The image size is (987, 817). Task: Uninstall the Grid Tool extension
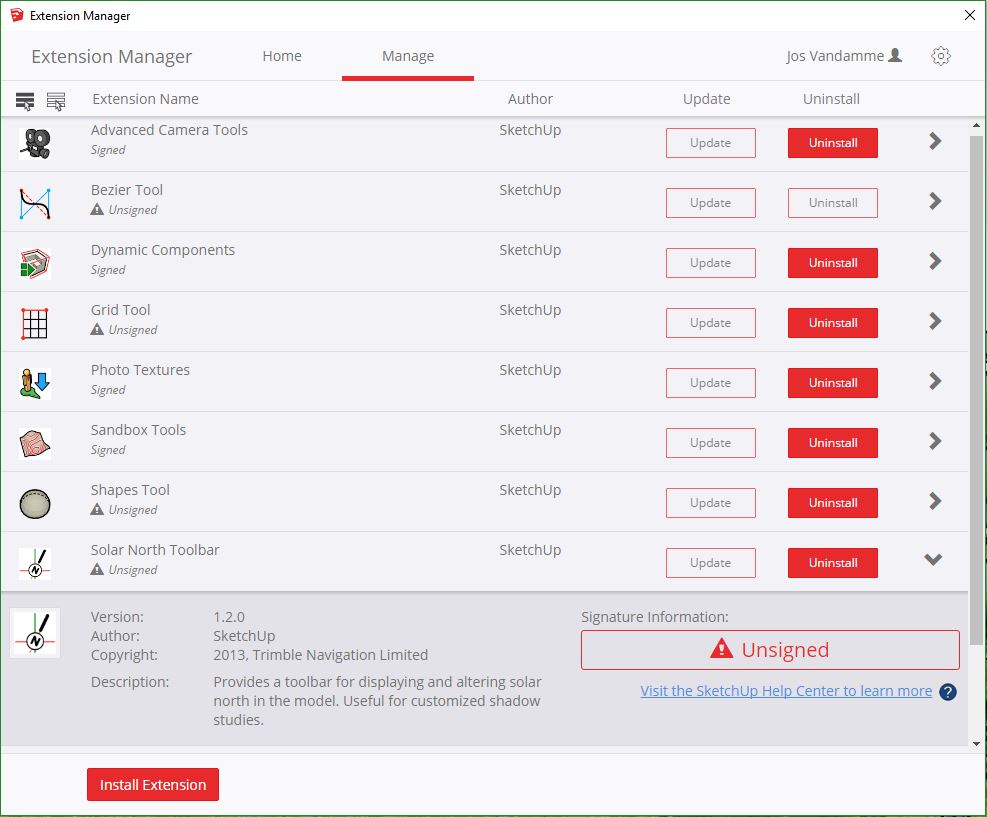click(833, 323)
